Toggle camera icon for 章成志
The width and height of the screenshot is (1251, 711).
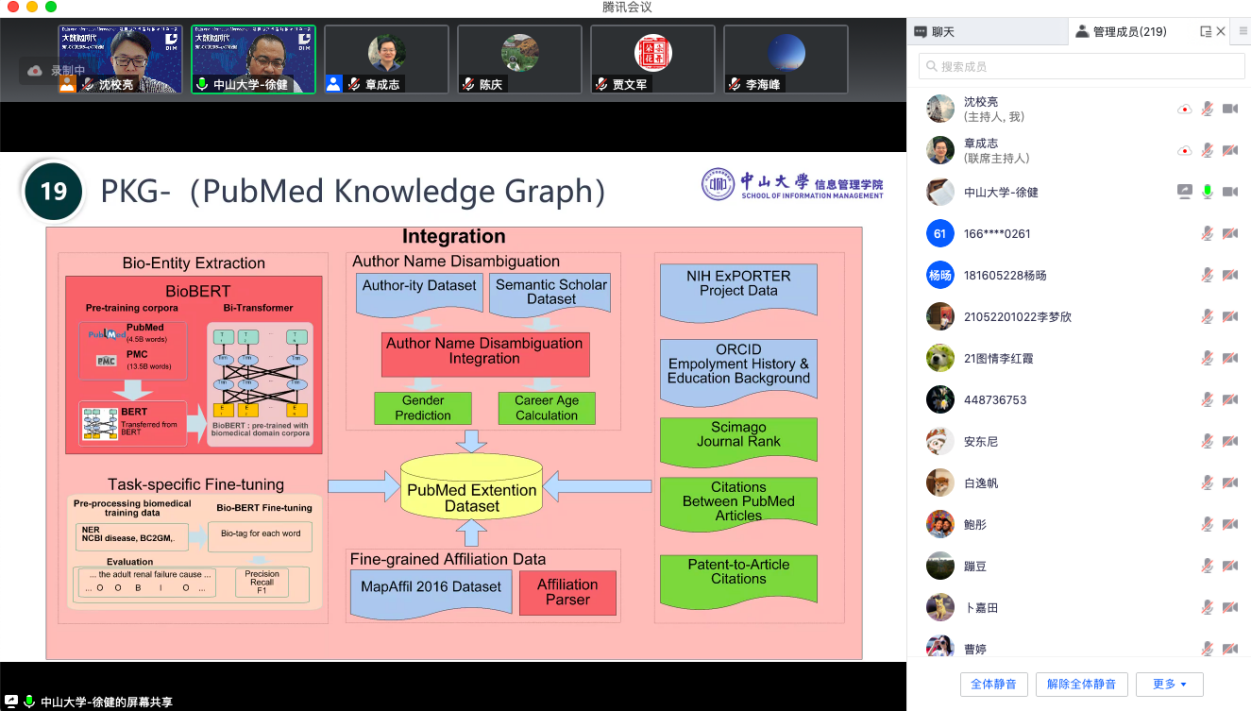(1230, 150)
